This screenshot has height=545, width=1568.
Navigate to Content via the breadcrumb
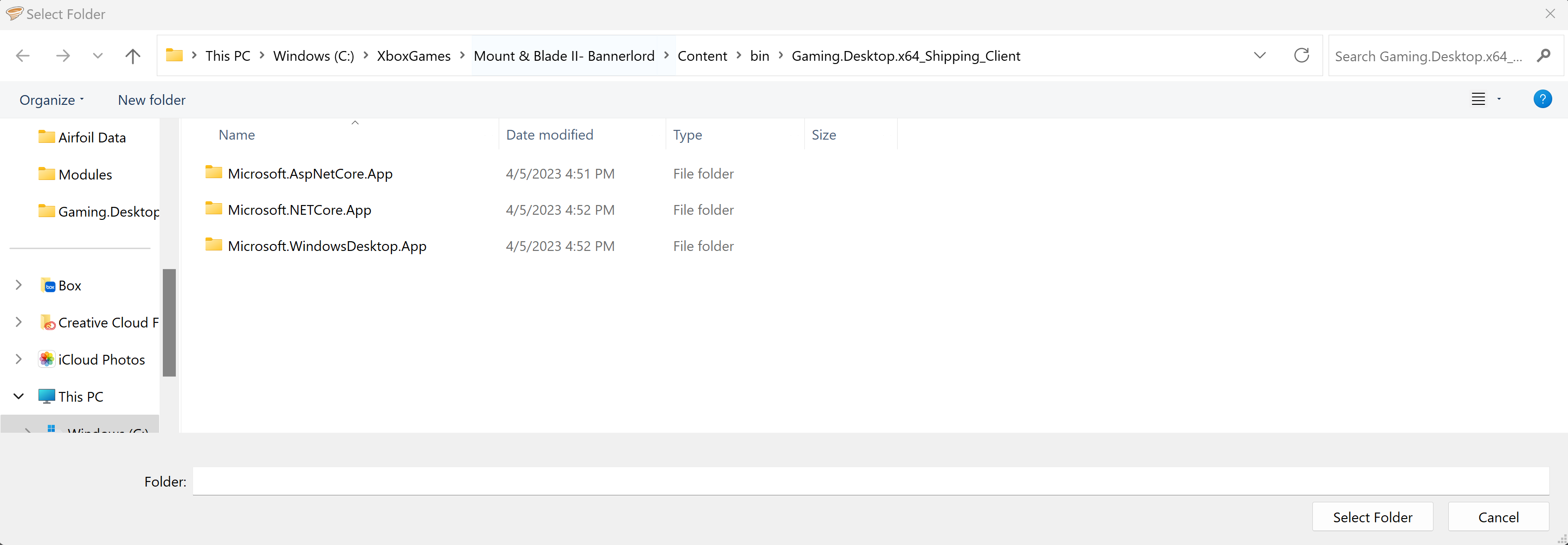(702, 55)
